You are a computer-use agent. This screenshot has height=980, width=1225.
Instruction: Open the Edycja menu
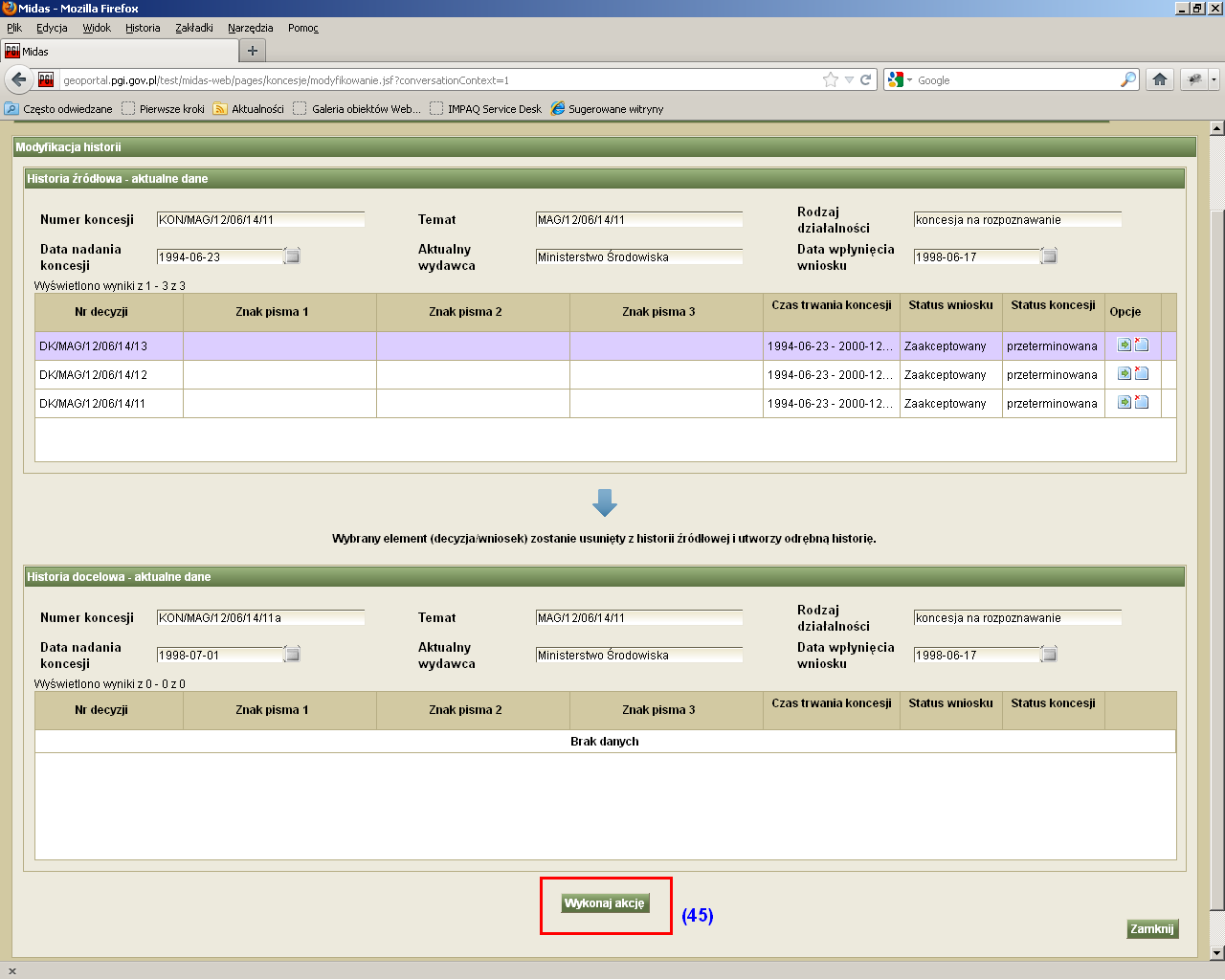[52, 28]
